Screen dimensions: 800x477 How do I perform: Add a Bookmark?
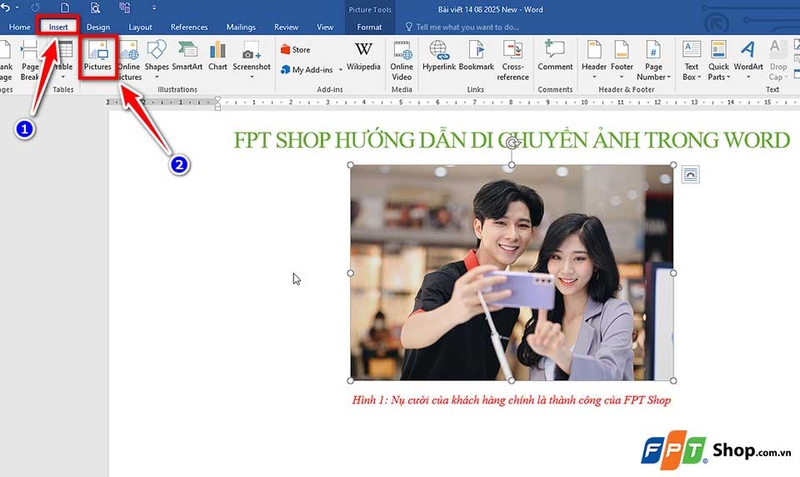point(477,56)
